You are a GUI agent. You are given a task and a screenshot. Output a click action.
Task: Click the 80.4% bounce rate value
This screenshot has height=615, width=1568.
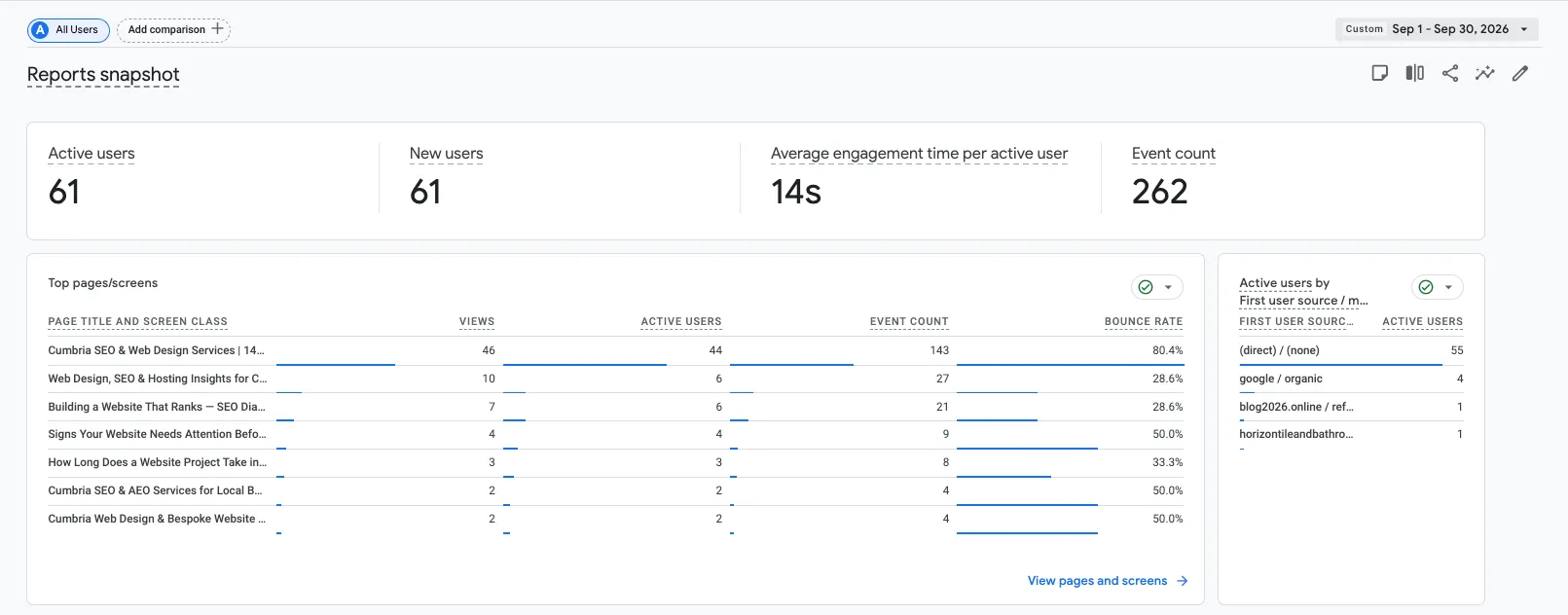coord(1168,350)
